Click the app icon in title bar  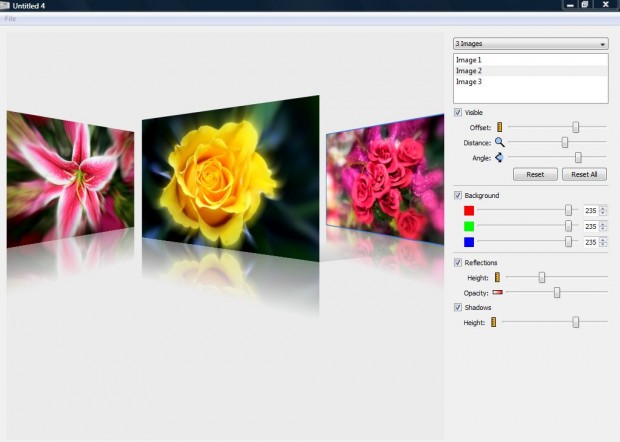[6, 5]
